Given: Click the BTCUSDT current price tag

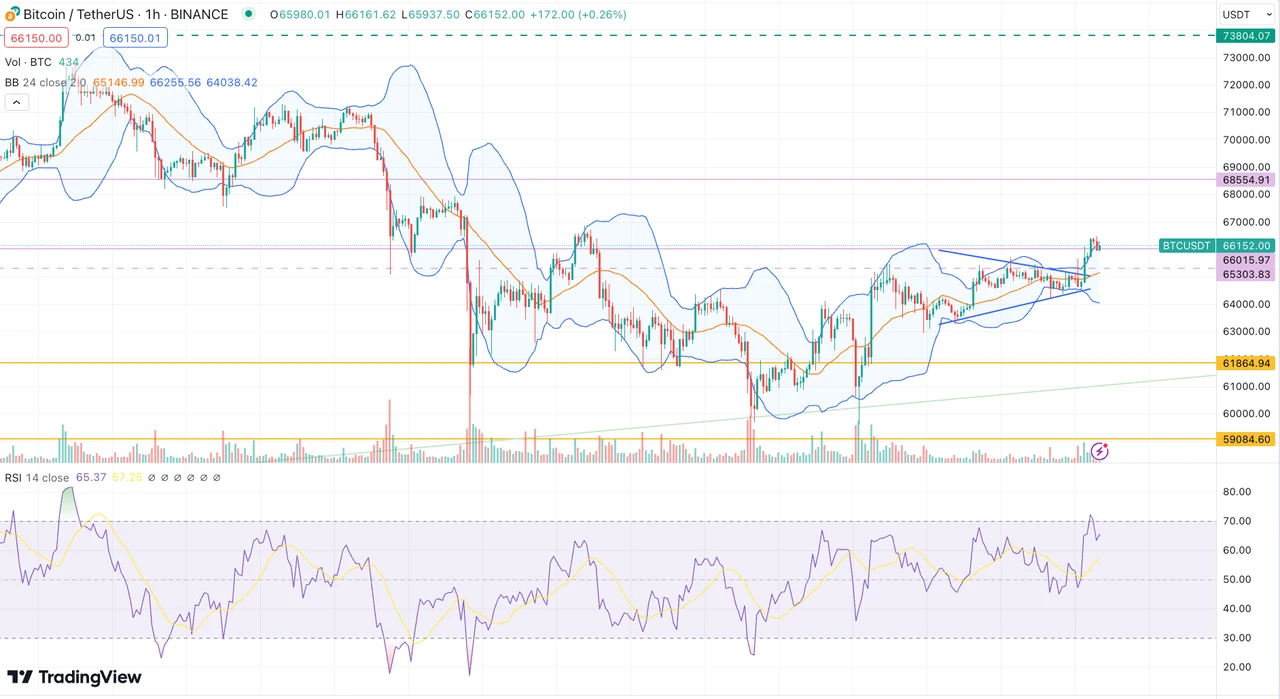Looking at the screenshot, I should 1187,246.
